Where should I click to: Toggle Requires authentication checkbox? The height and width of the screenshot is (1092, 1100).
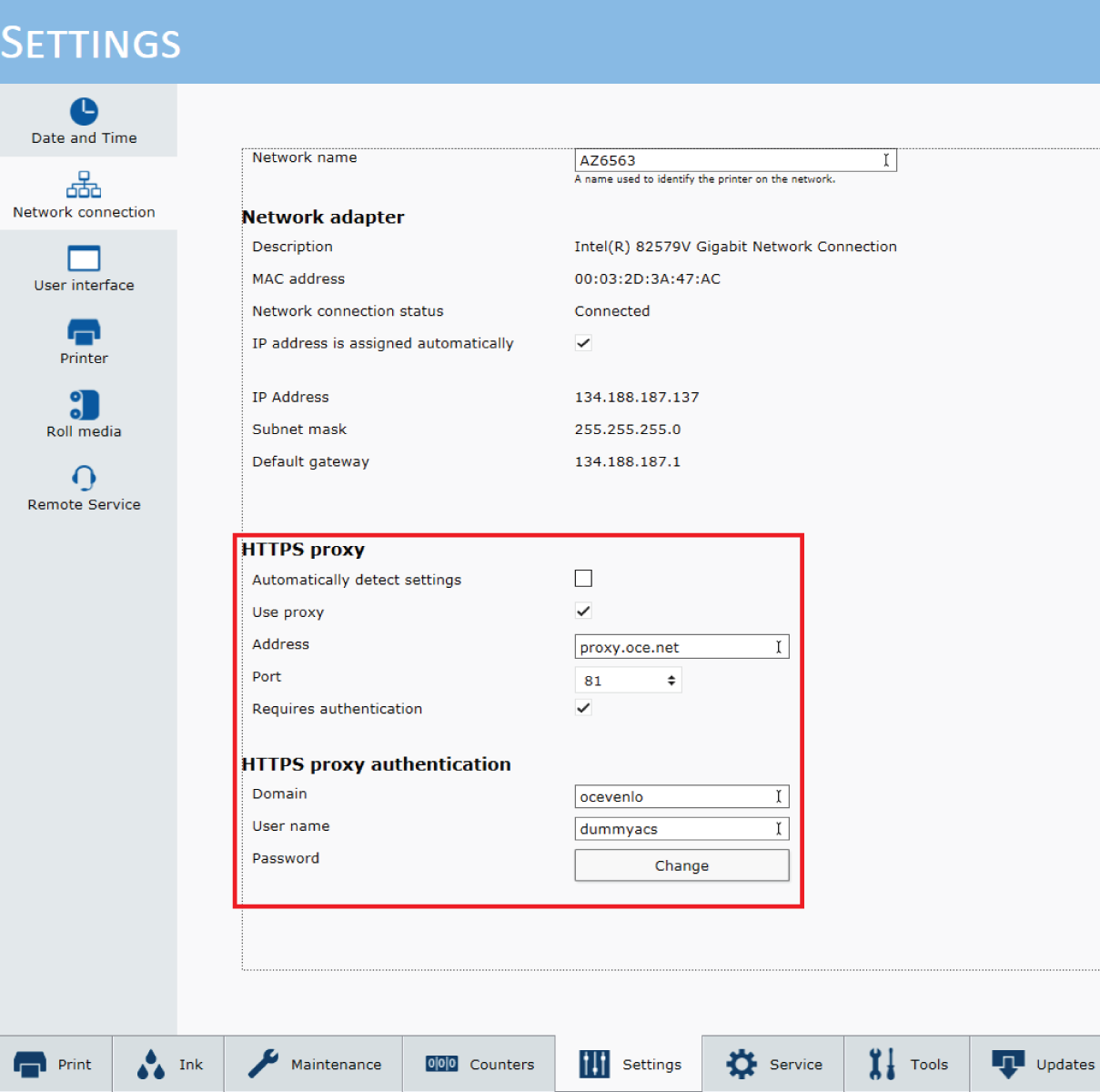click(583, 708)
